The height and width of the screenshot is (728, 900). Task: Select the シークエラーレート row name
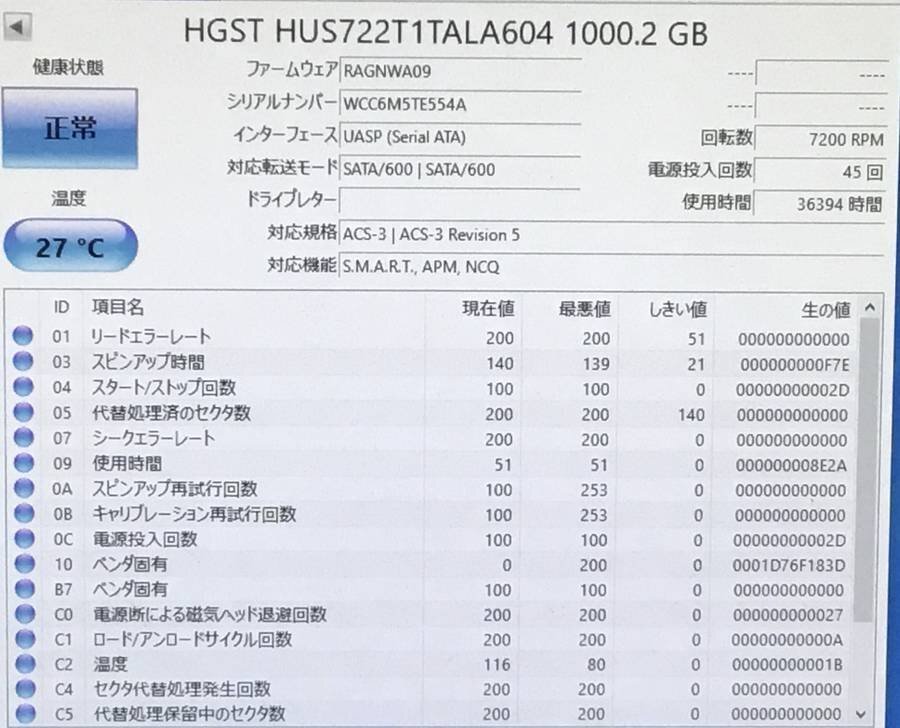(154, 438)
